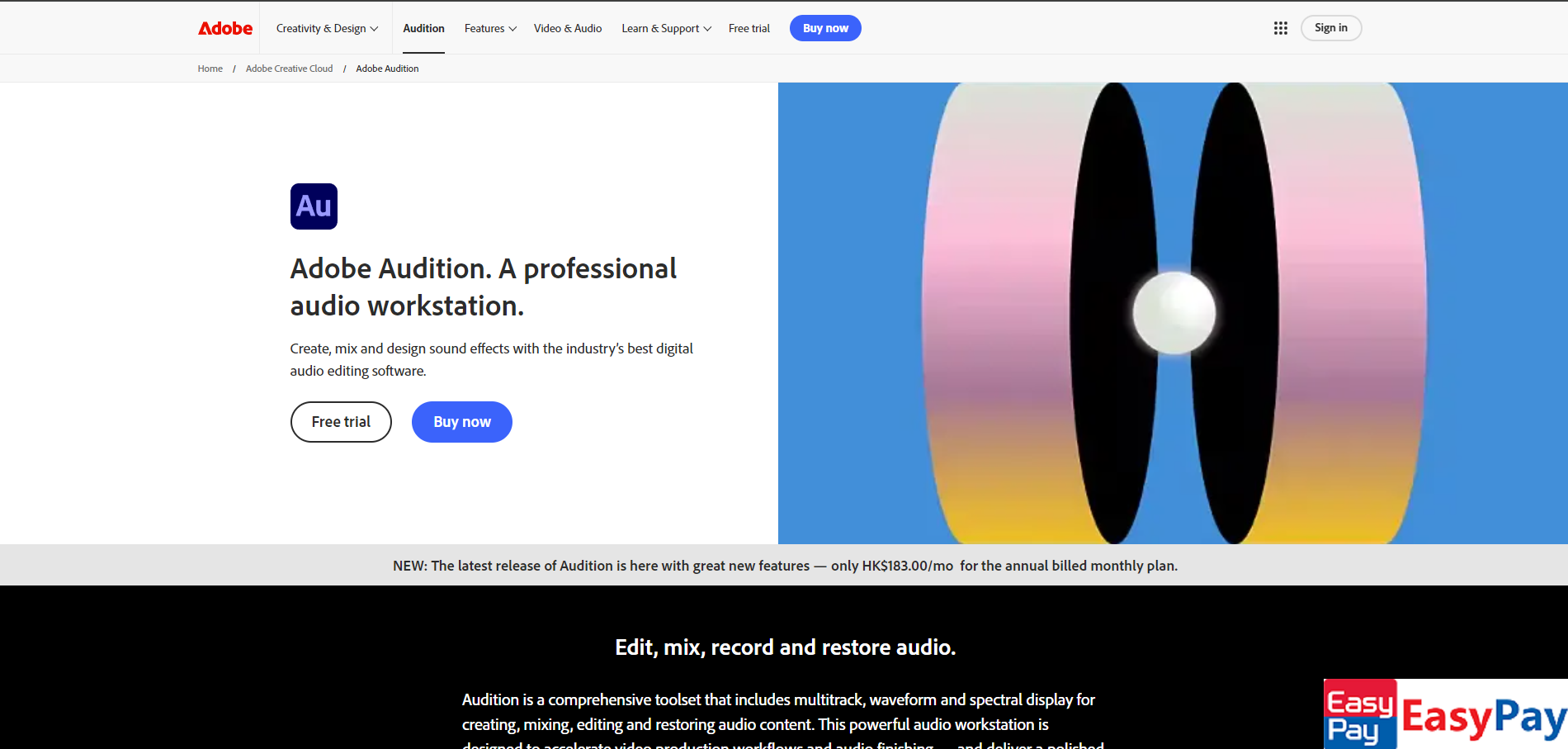Click the Sign in button
Viewport: 1568px width, 749px height.
click(1331, 28)
